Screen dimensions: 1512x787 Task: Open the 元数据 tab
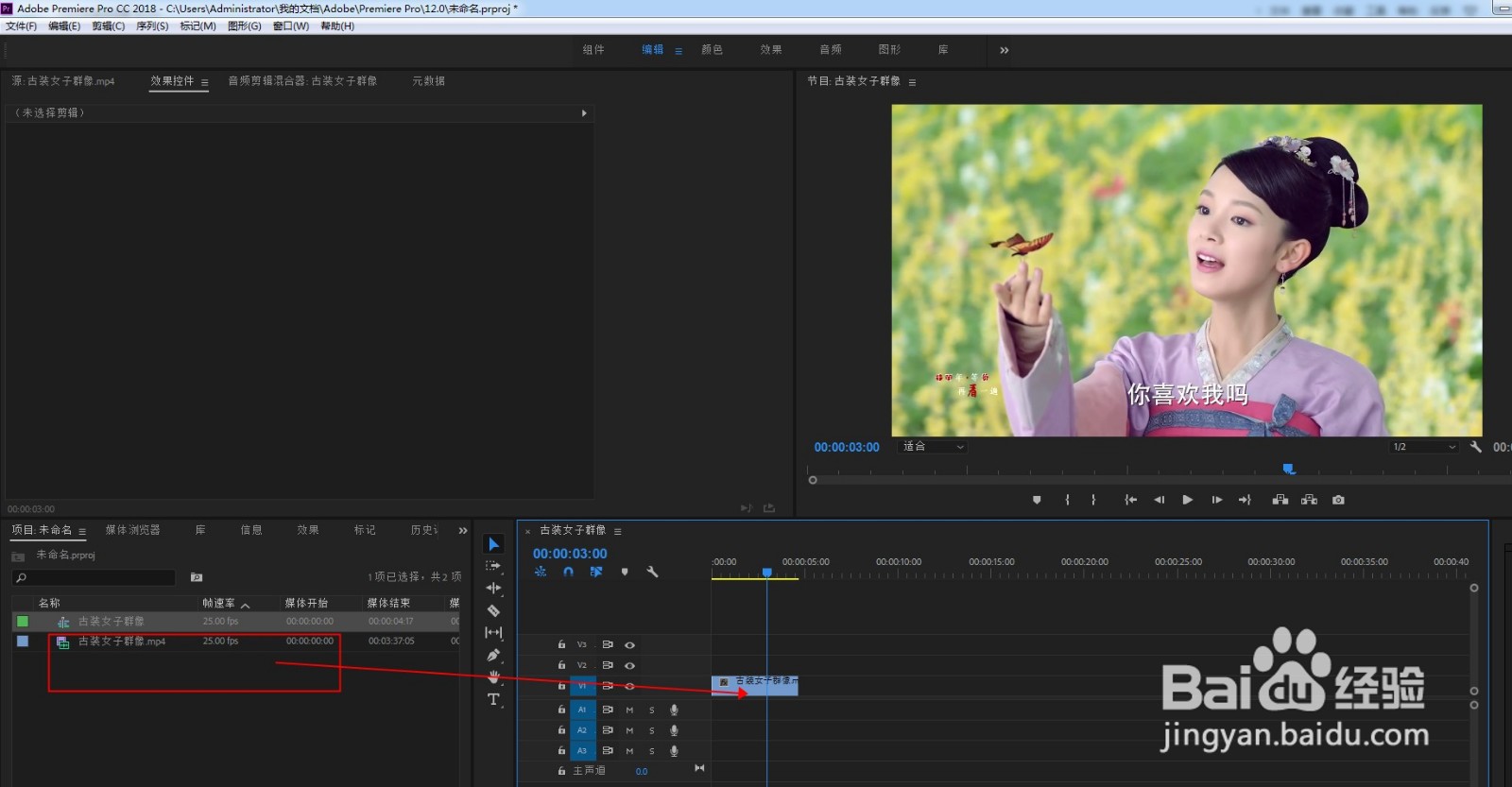(428, 81)
